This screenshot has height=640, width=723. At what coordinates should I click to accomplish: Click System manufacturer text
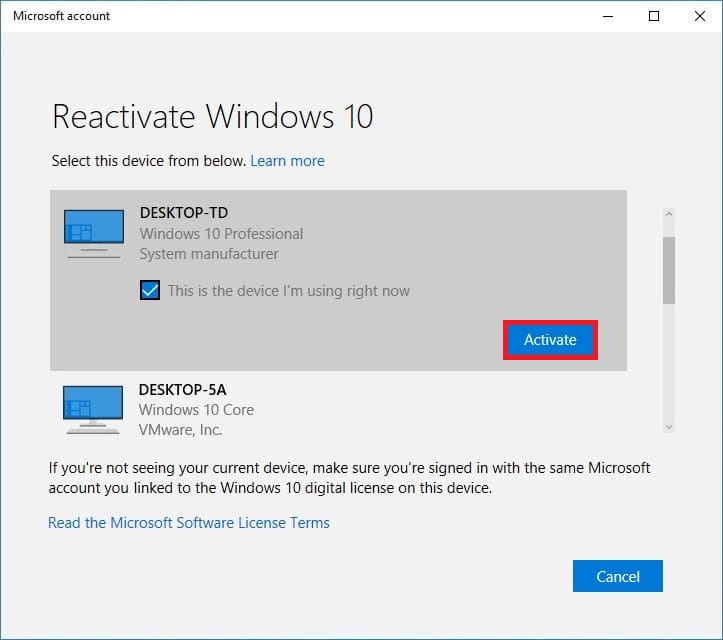point(209,254)
